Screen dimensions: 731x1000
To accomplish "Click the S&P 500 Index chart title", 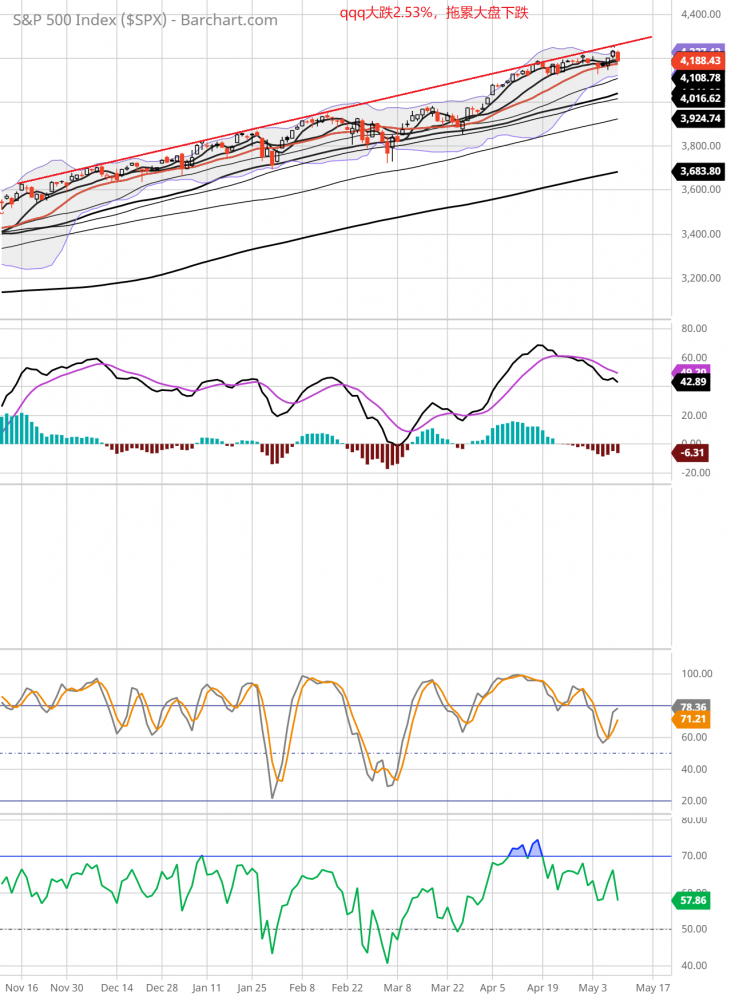I will pyautogui.click(x=145, y=20).
